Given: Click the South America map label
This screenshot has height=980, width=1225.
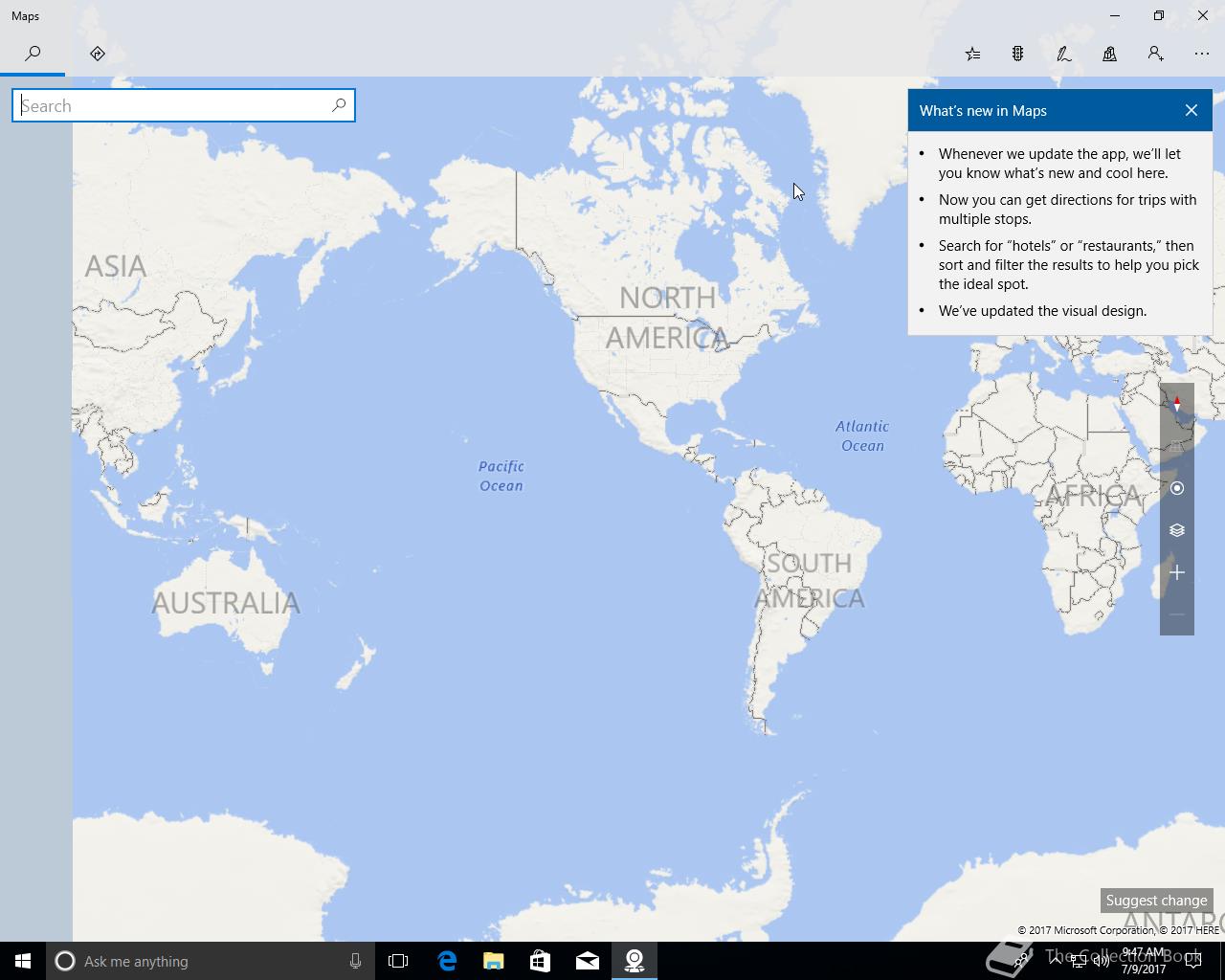Looking at the screenshot, I should (x=810, y=580).
